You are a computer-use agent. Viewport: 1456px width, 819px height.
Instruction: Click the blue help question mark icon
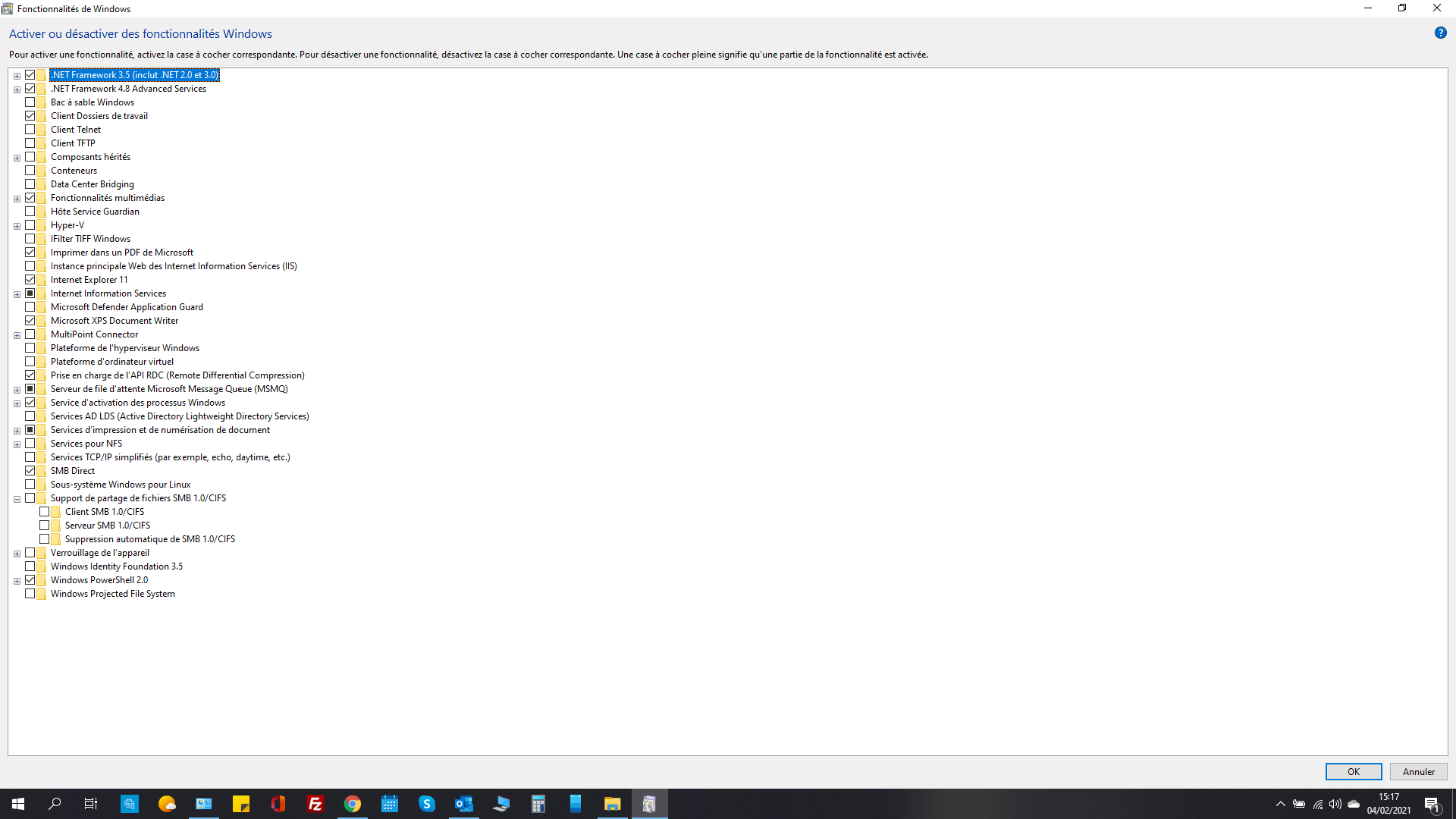click(x=1440, y=33)
